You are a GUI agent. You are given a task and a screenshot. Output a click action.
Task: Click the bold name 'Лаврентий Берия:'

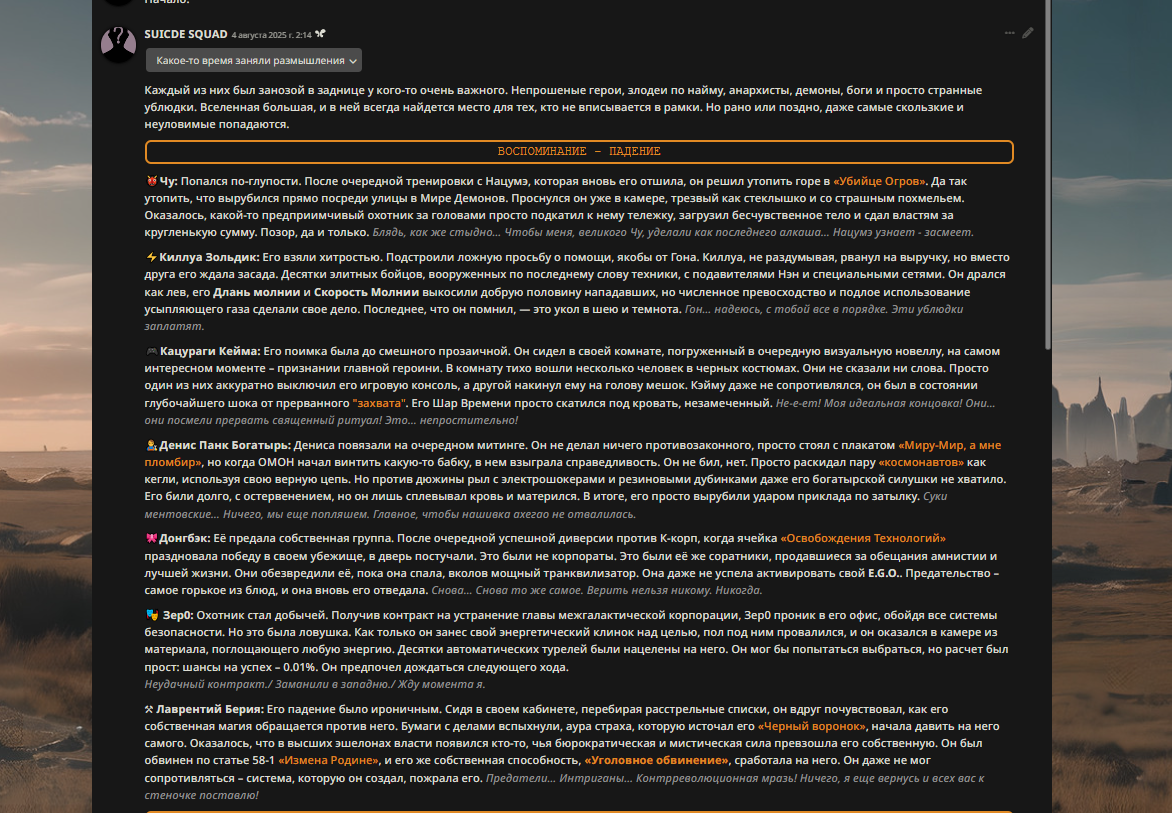[x=210, y=709]
